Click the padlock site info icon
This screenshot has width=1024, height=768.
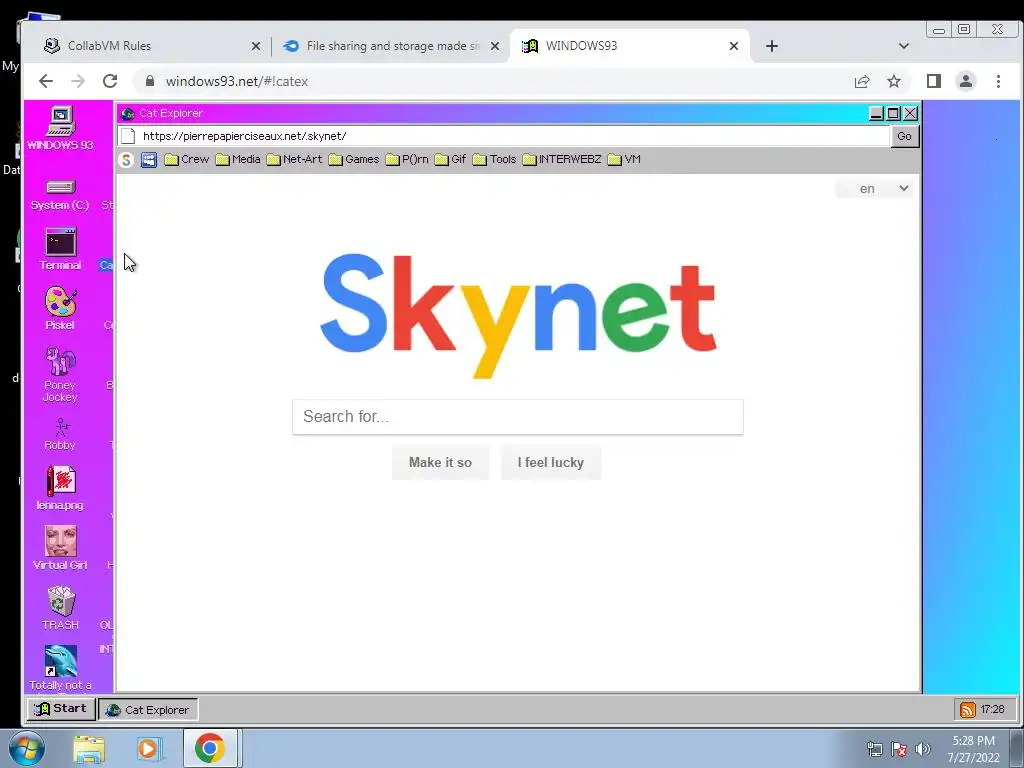pos(150,81)
